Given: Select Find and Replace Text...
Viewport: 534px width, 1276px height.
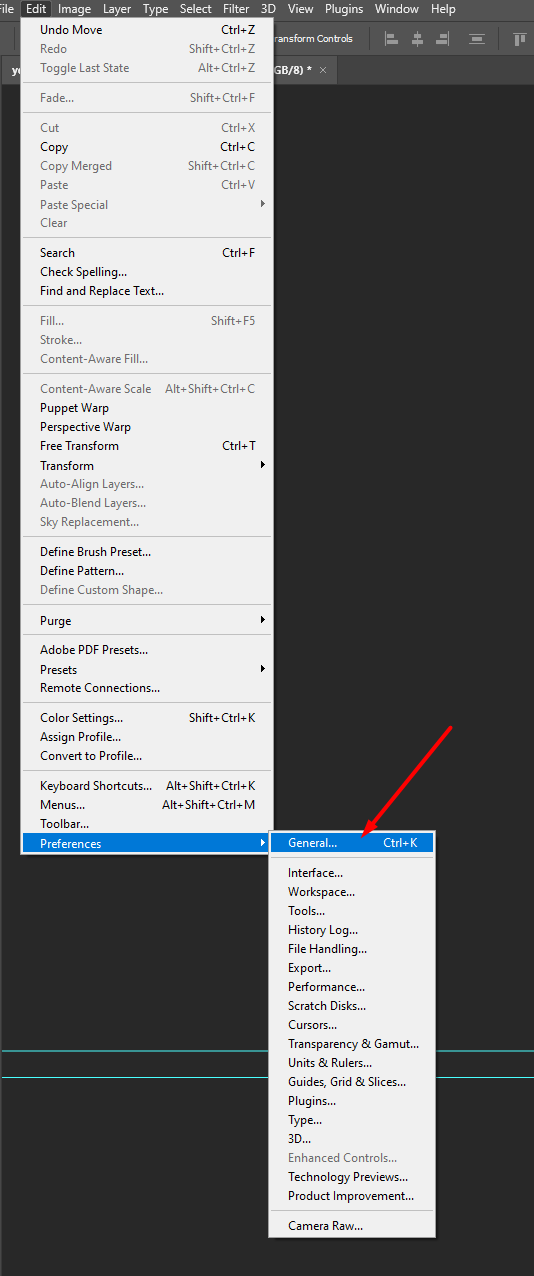Looking at the screenshot, I should [147, 291].
